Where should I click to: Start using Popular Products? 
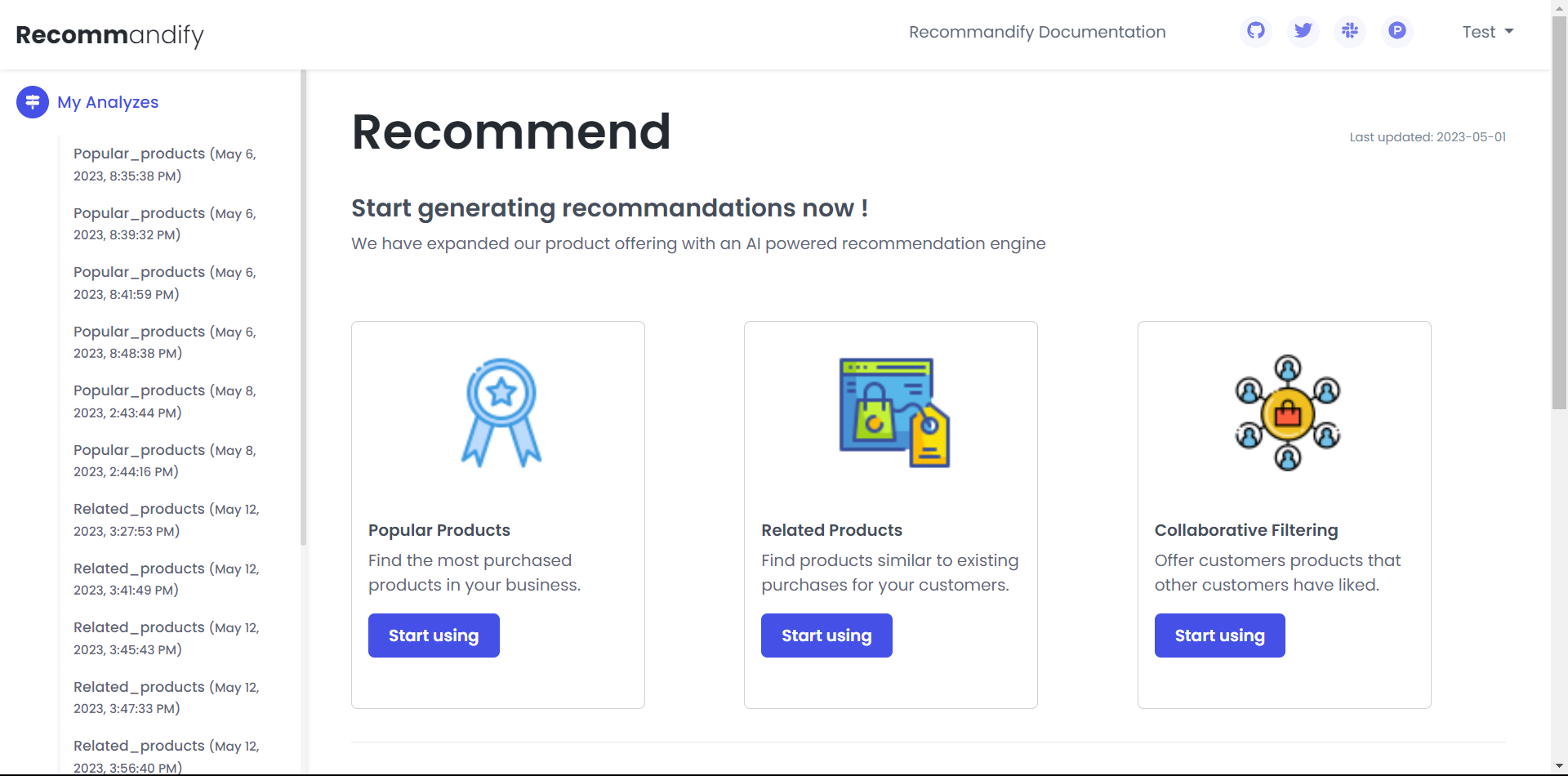click(x=434, y=636)
